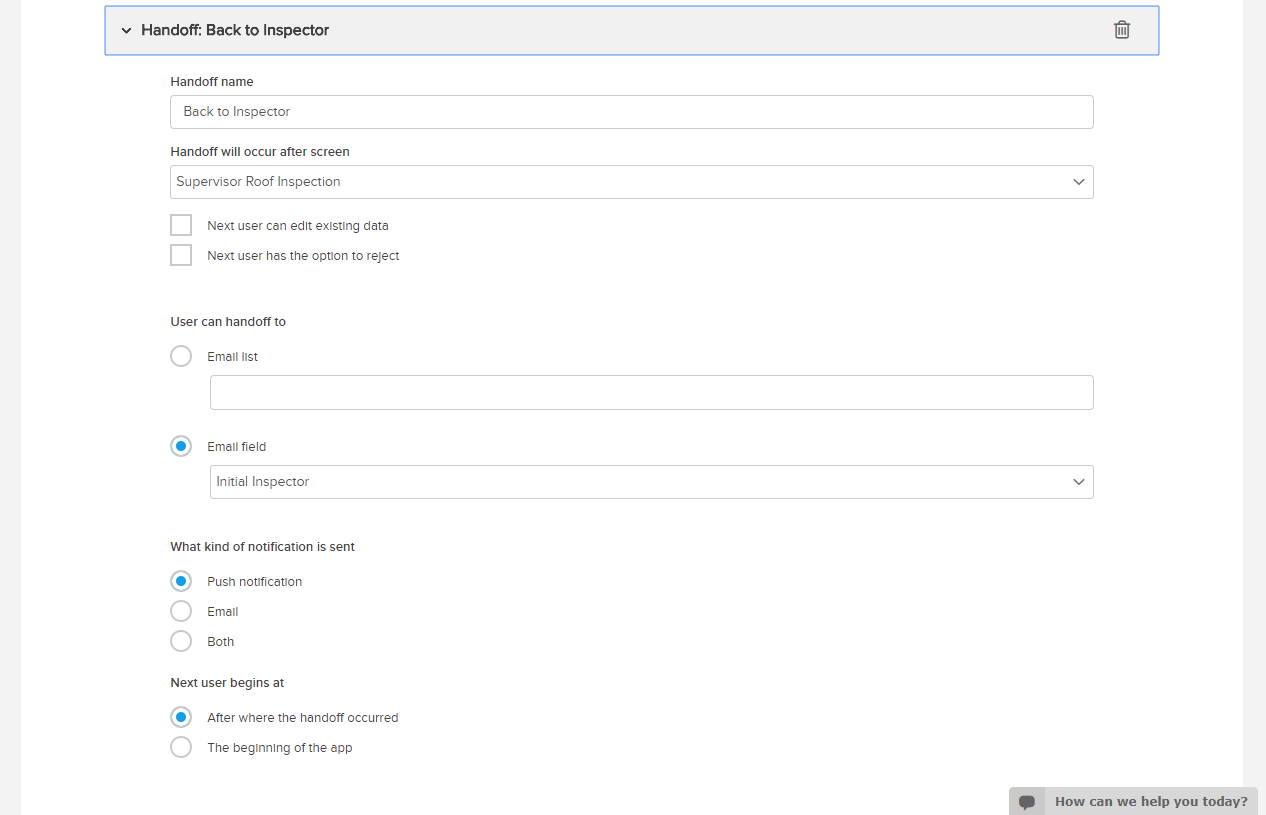
Task: Open the Supervisor Roof Inspection screen dropdown
Action: tap(630, 182)
